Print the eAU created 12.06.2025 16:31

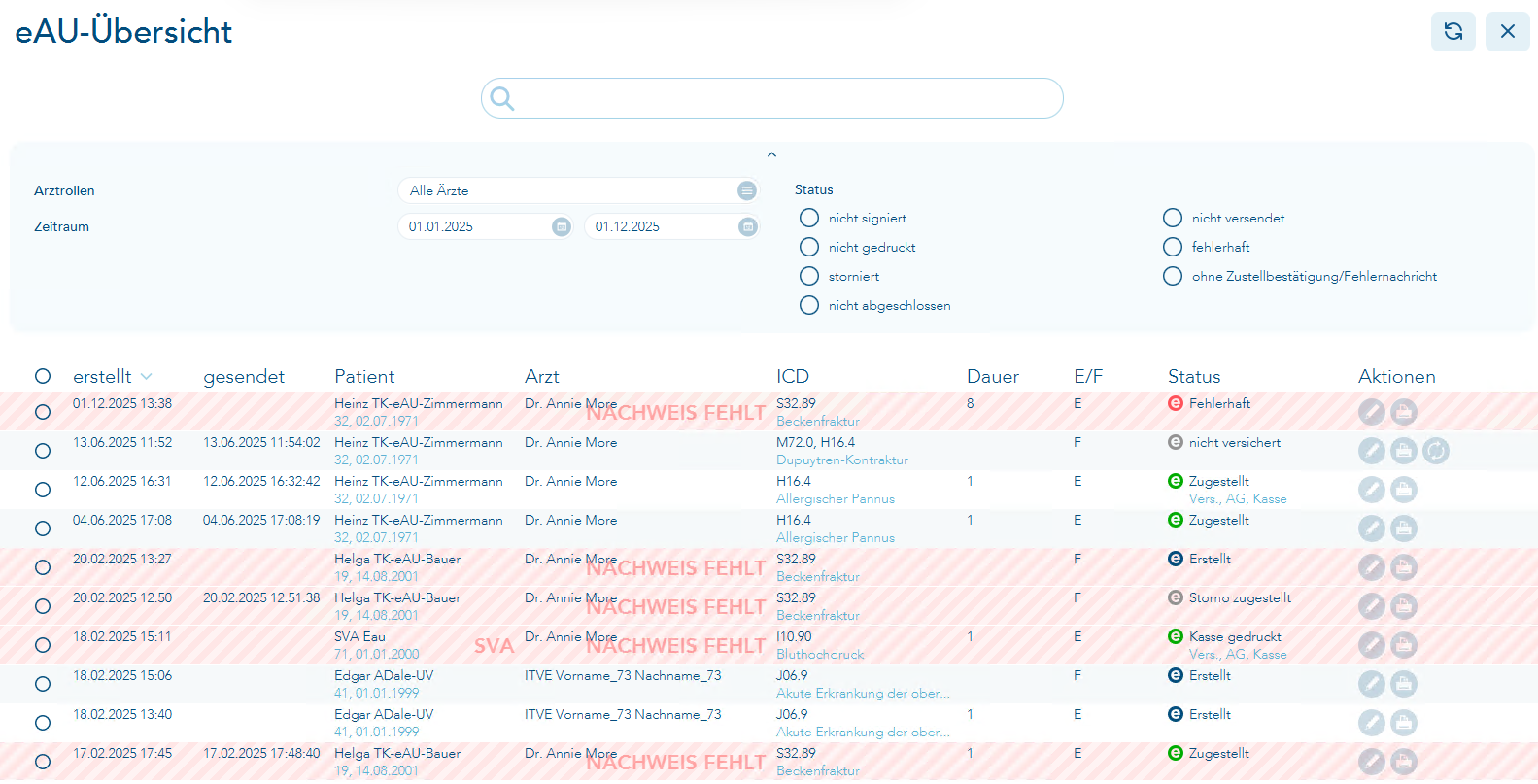pyautogui.click(x=1403, y=490)
